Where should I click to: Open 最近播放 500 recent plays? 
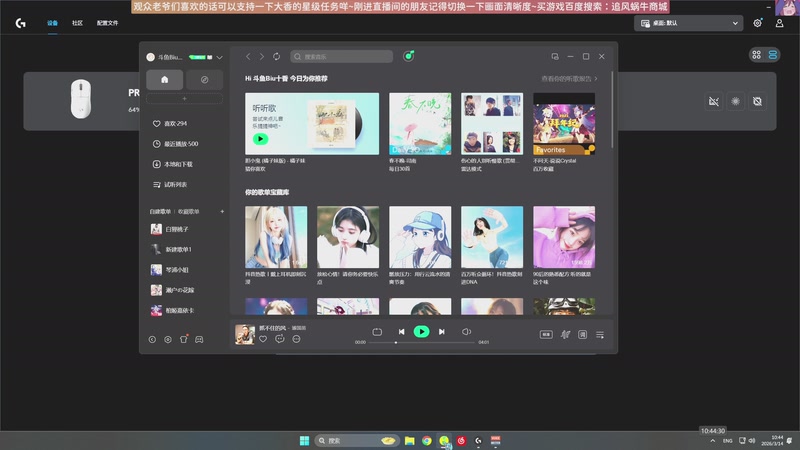(176, 144)
